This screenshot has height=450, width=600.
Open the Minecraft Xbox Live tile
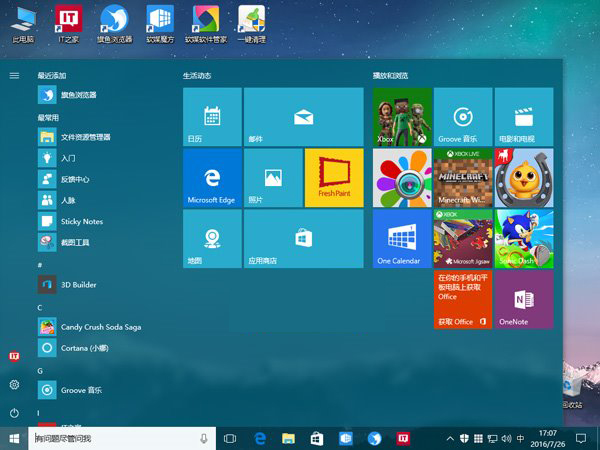tap(462, 178)
